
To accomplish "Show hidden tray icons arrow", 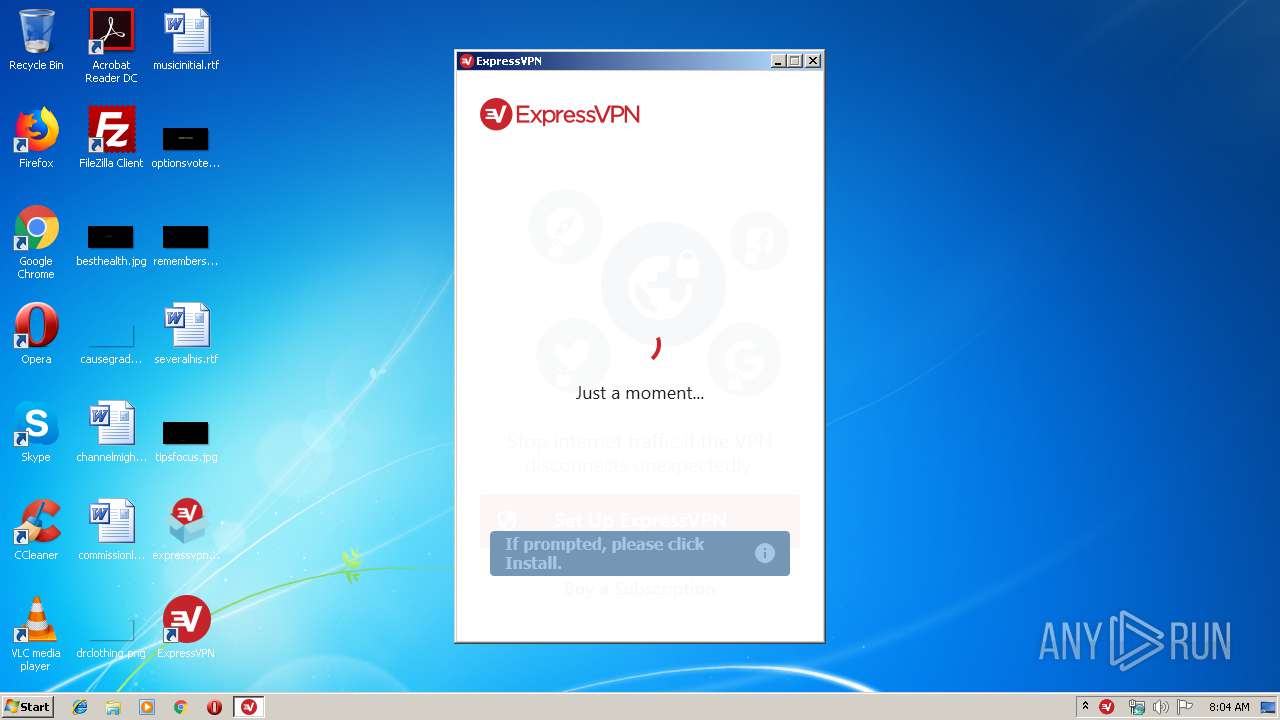I will 1085,707.
